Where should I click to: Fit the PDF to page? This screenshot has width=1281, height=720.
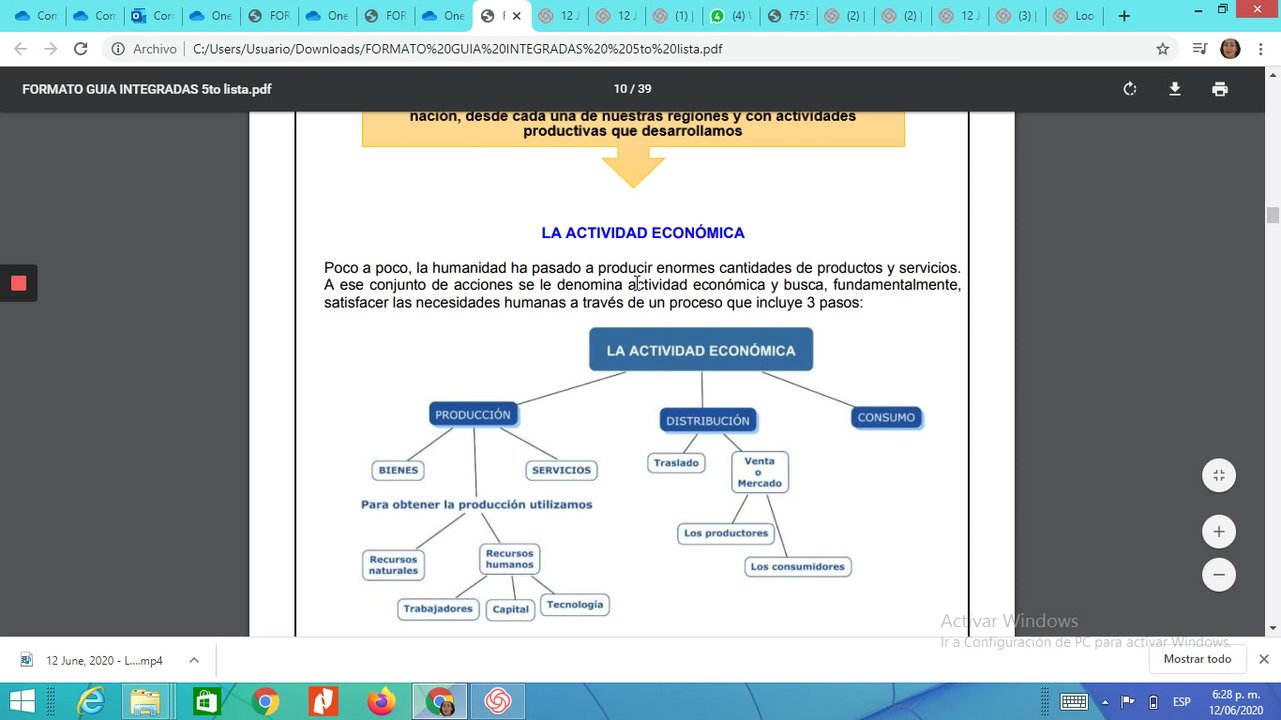[1219, 476]
